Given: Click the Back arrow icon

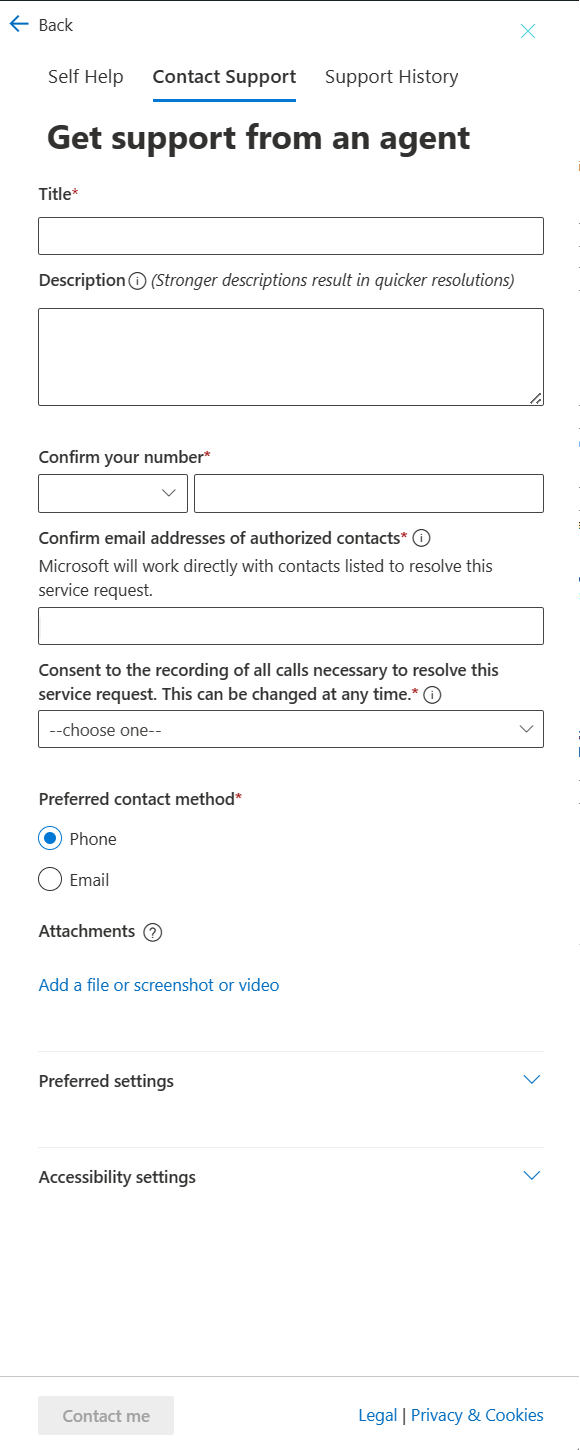Looking at the screenshot, I should [x=19, y=24].
